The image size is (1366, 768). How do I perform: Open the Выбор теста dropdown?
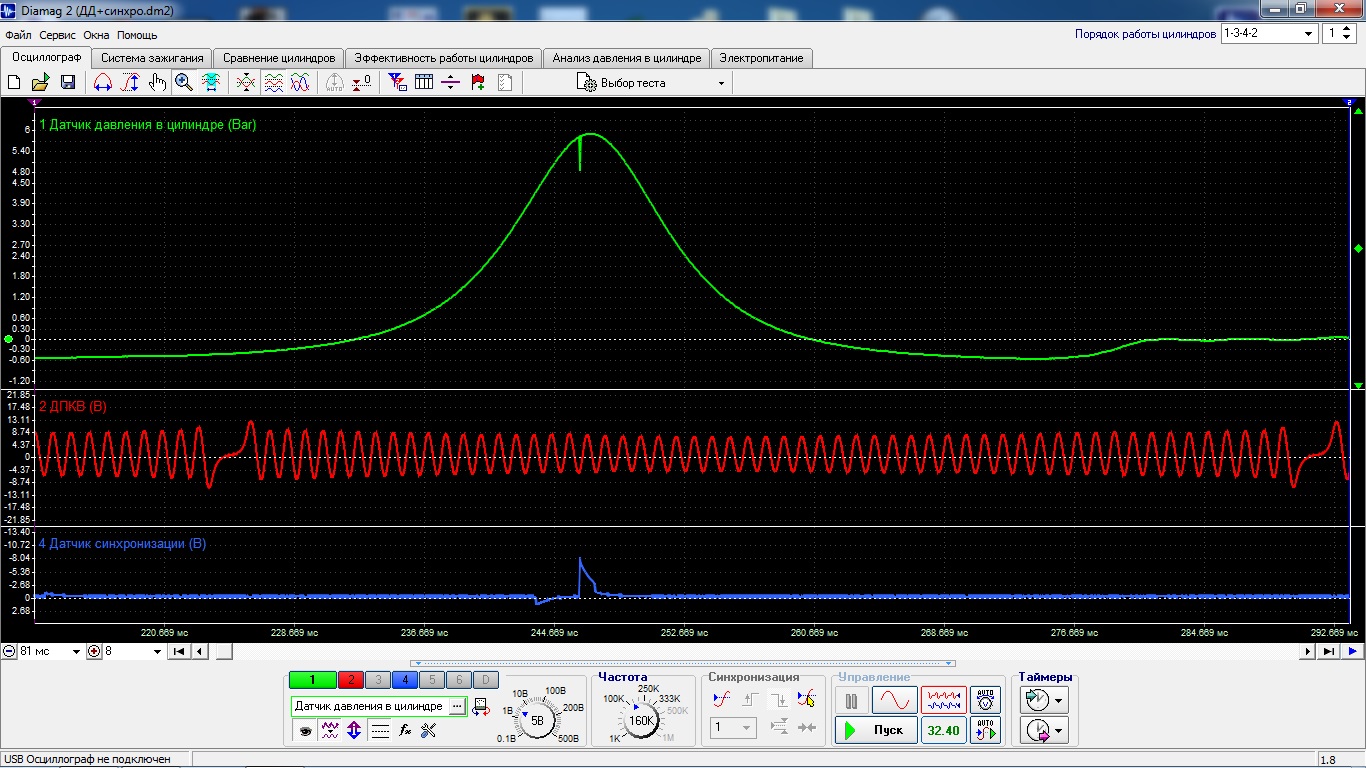click(x=651, y=83)
